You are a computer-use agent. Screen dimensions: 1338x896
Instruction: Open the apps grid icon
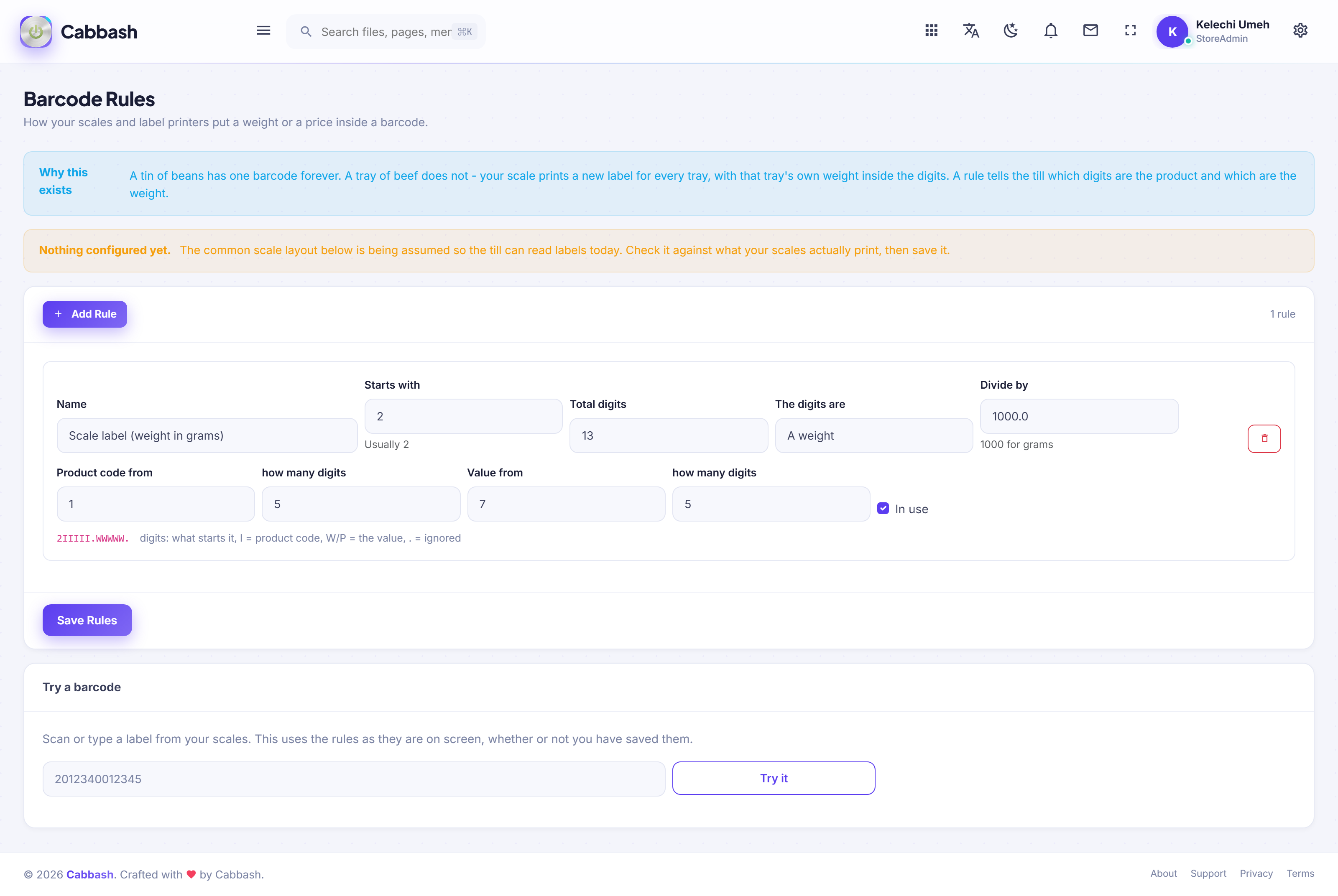(931, 31)
